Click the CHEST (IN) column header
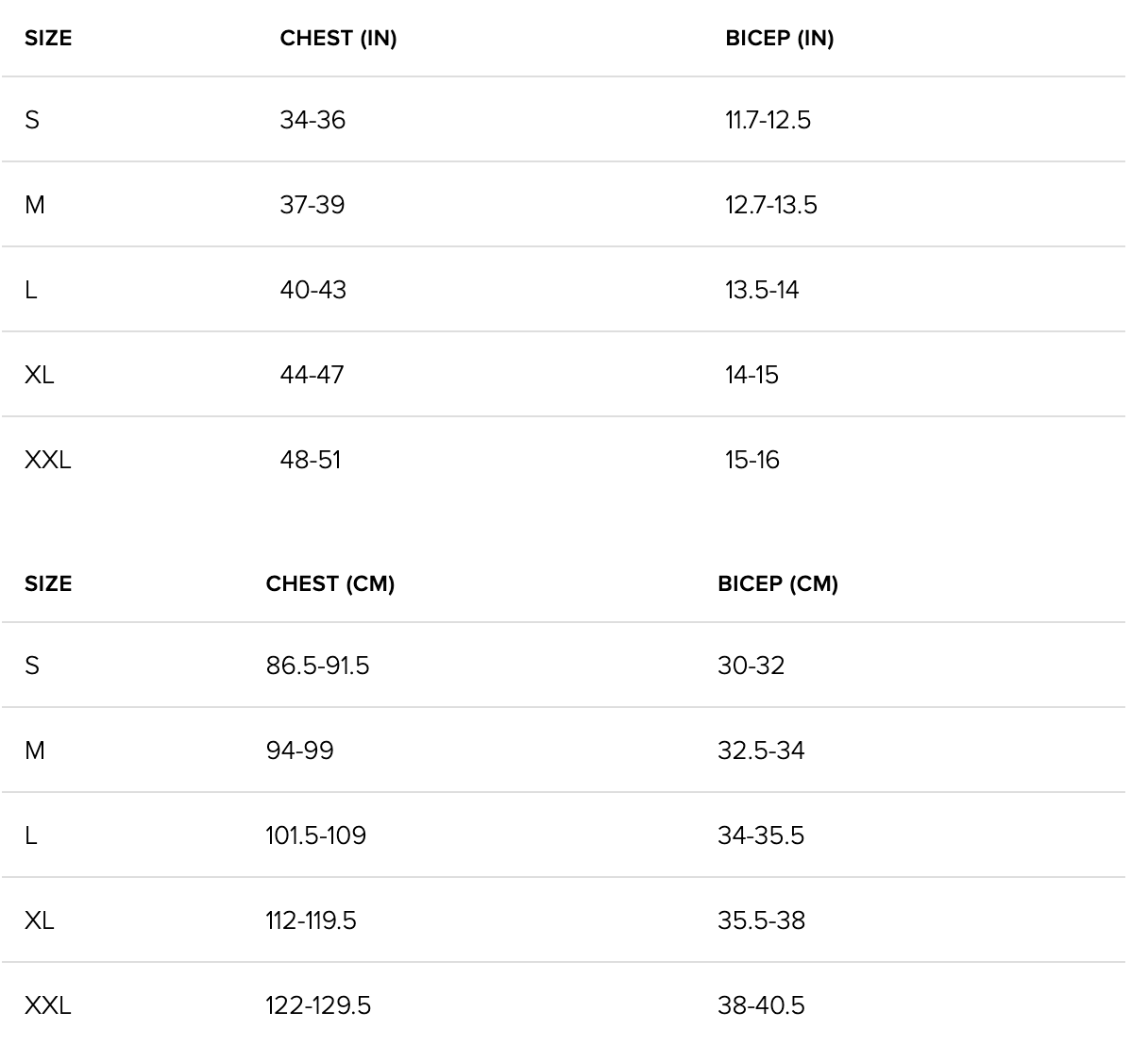Image resolution: width=1148 pixels, height=1046 pixels. point(338,39)
